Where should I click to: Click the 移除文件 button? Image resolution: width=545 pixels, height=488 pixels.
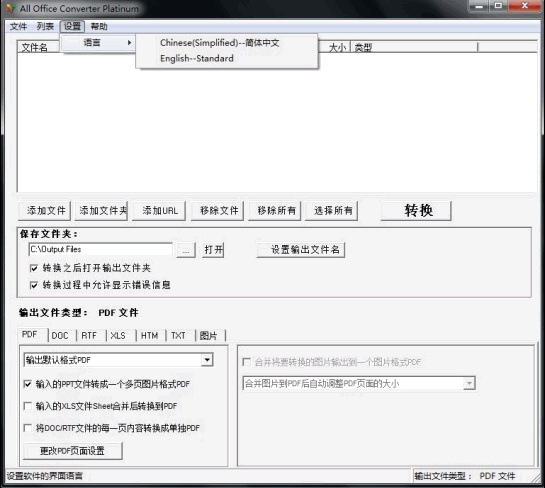[218, 211]
